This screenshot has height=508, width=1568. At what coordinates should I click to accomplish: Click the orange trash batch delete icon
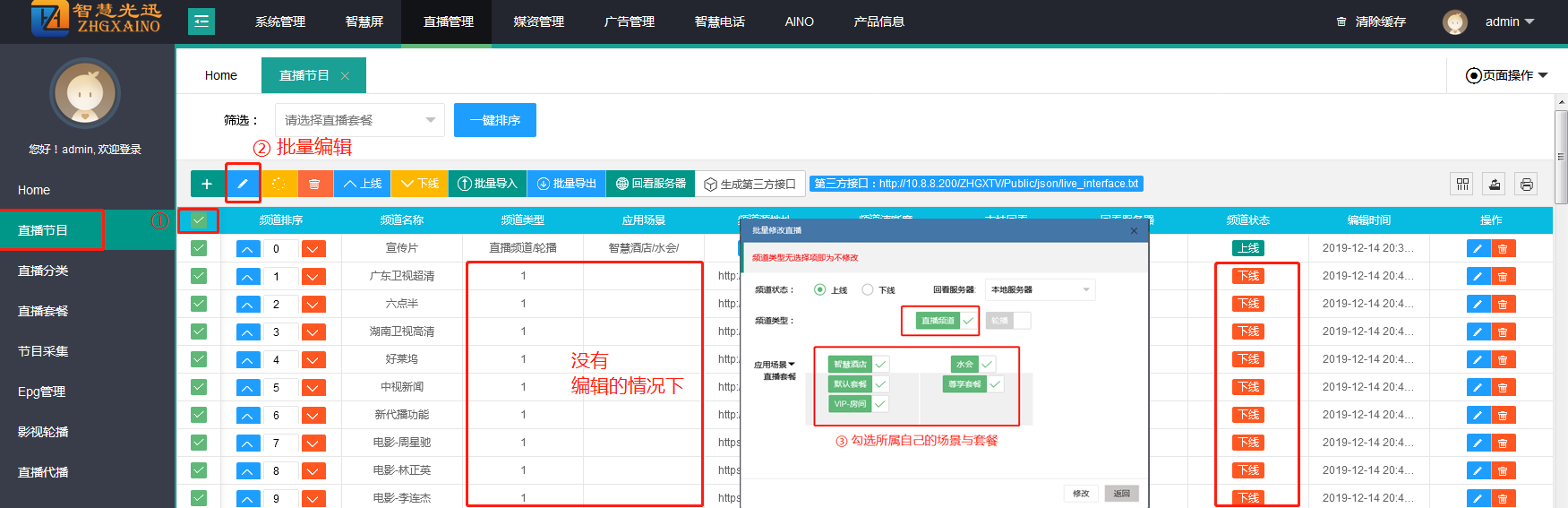[314, 184]
